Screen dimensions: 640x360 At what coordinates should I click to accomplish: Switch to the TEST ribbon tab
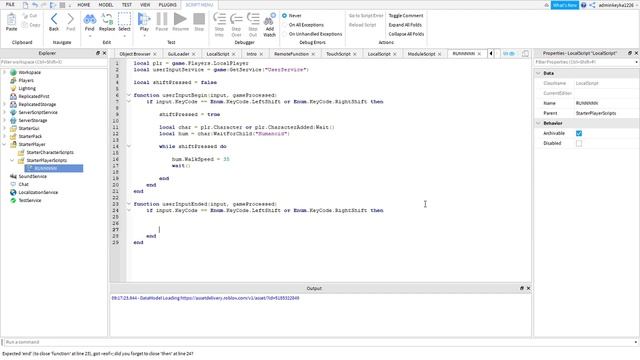tap(127, 5)
